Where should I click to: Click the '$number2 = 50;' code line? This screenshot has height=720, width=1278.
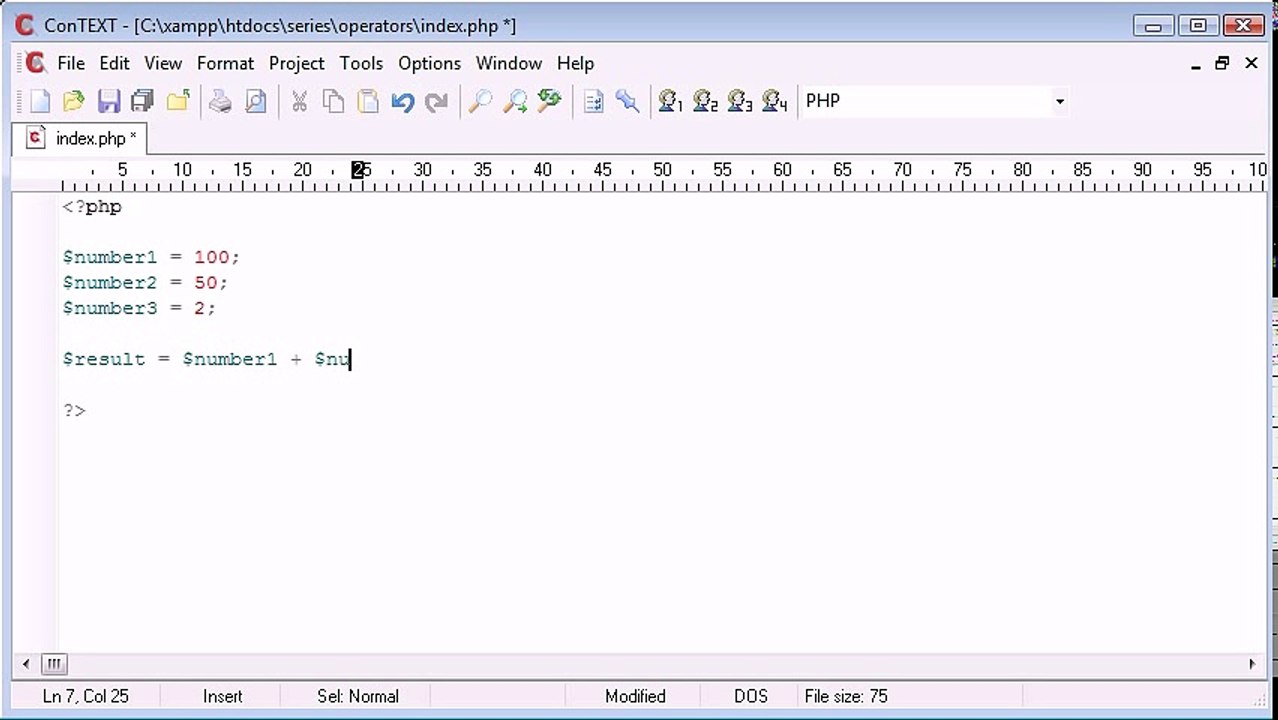[x=145, y=283]
